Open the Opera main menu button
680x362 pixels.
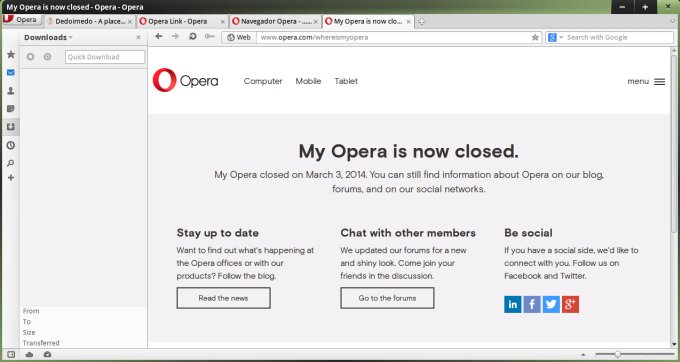tap(22, 20)
